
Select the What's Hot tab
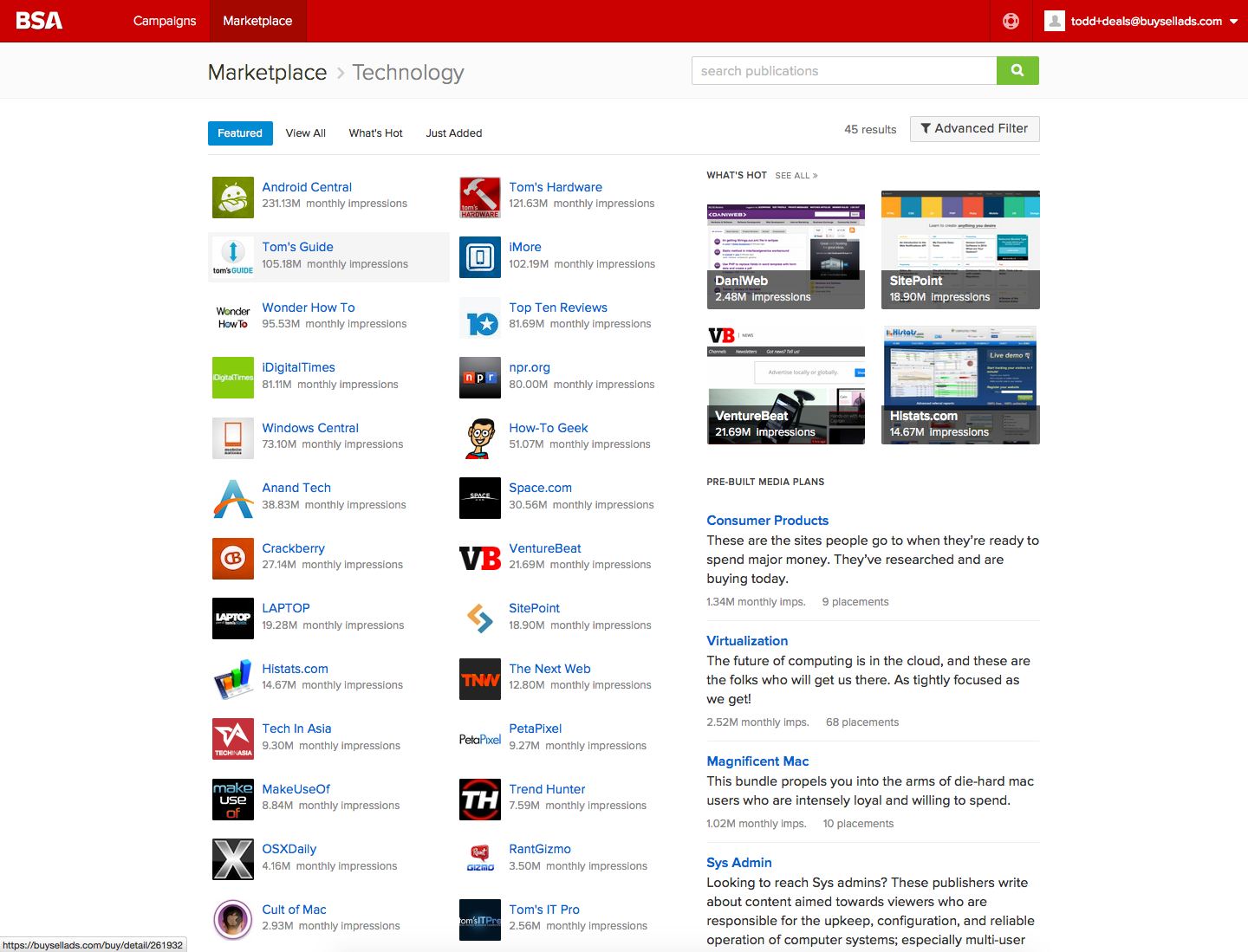pyautogui.click(x=376, y=133)
